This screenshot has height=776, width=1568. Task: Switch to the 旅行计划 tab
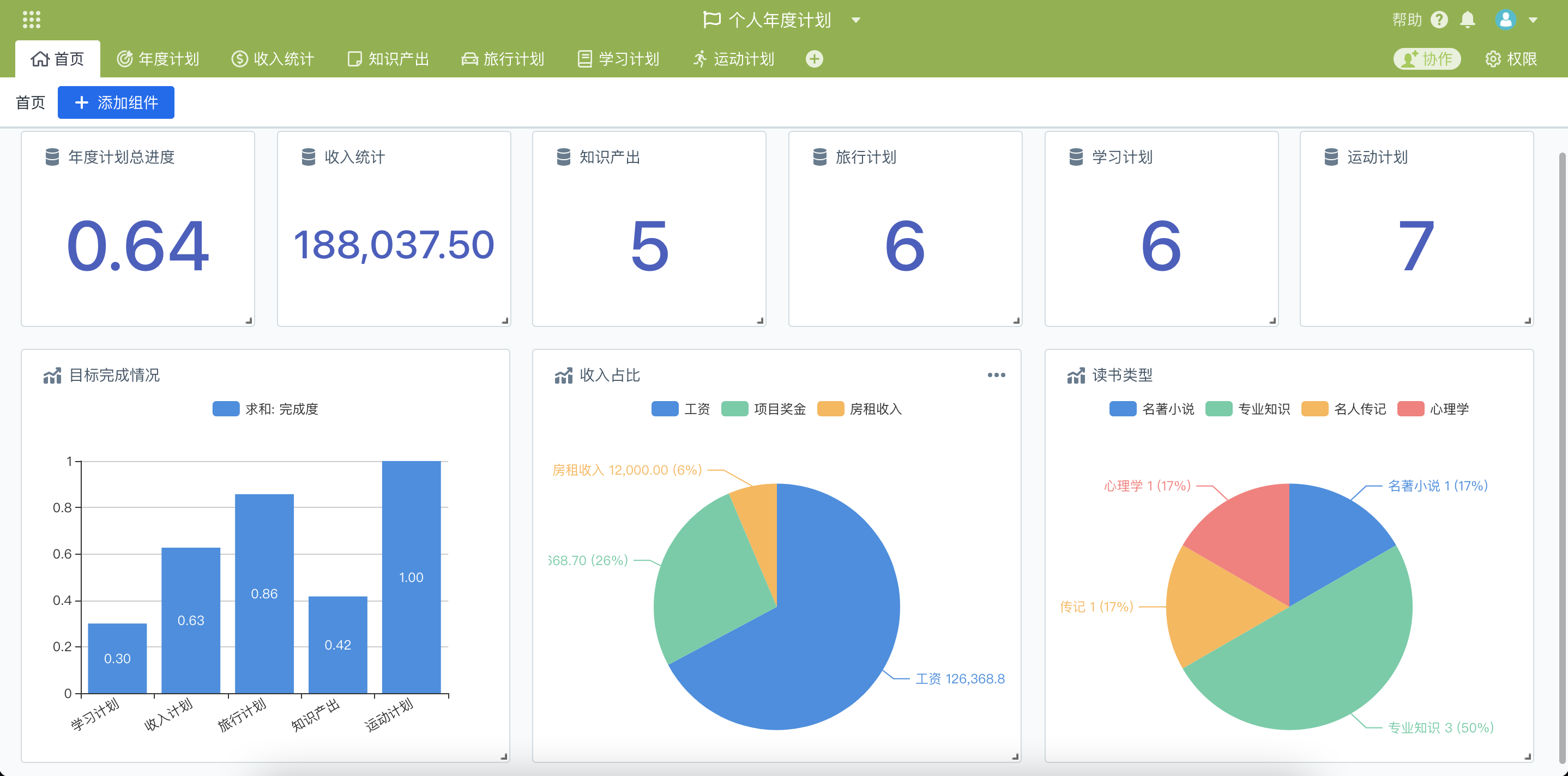[x=503, y=58]
